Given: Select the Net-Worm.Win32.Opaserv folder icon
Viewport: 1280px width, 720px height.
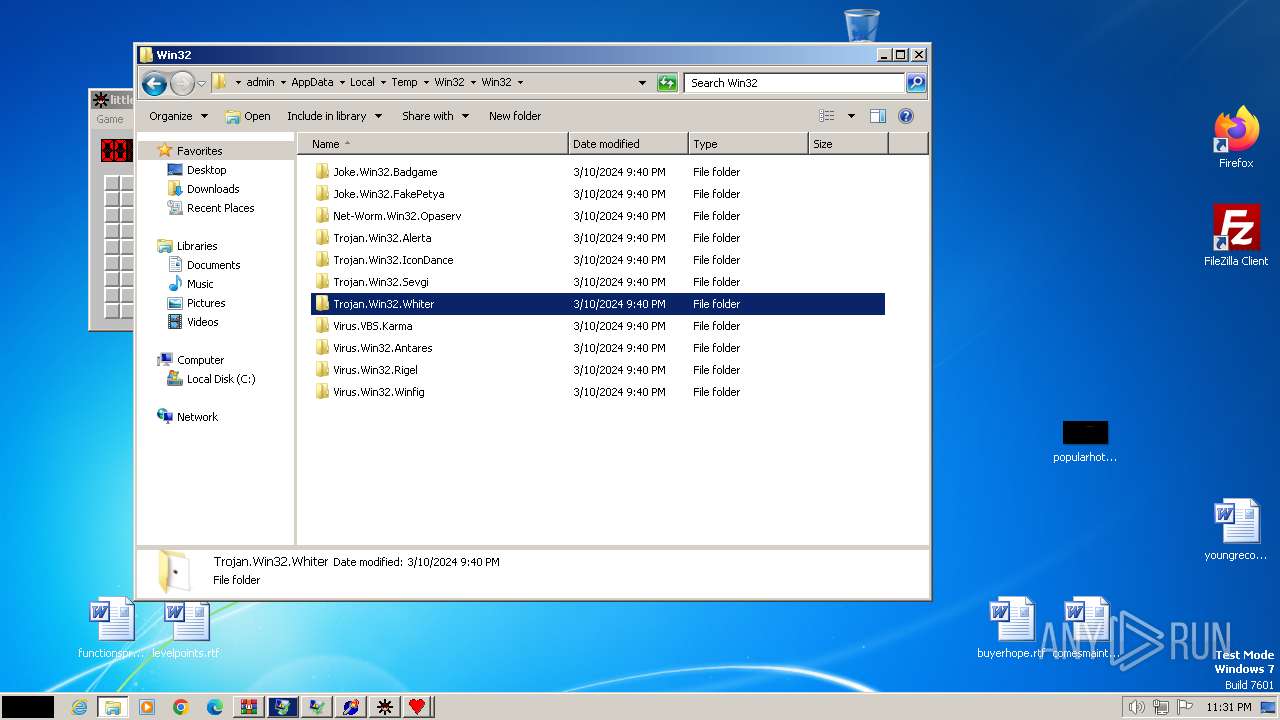Looking at the screenshot, I should 322,216.
